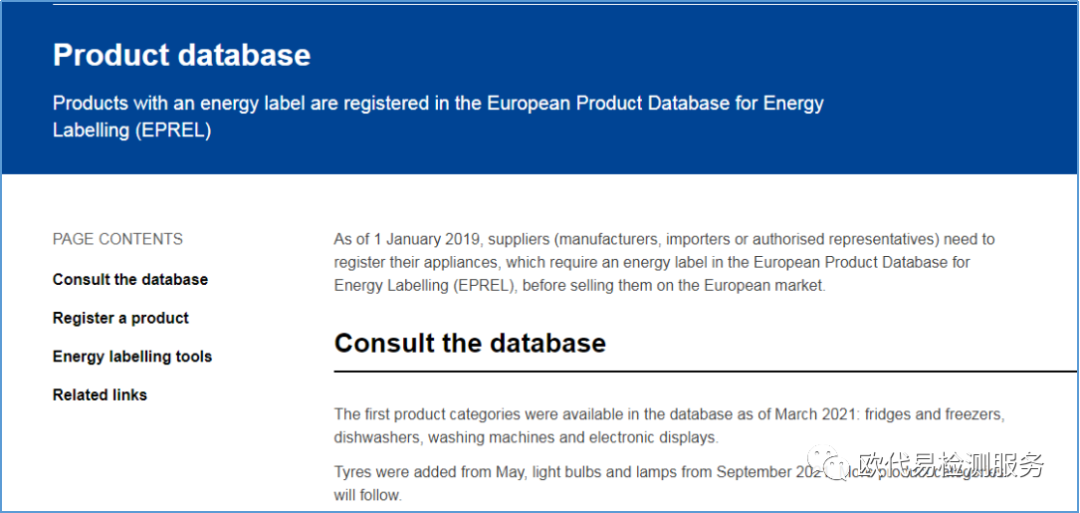This screenshot has height=513, width=1080.
Task: Click the PAGE CONTENTS label
Action: [118, 239]
